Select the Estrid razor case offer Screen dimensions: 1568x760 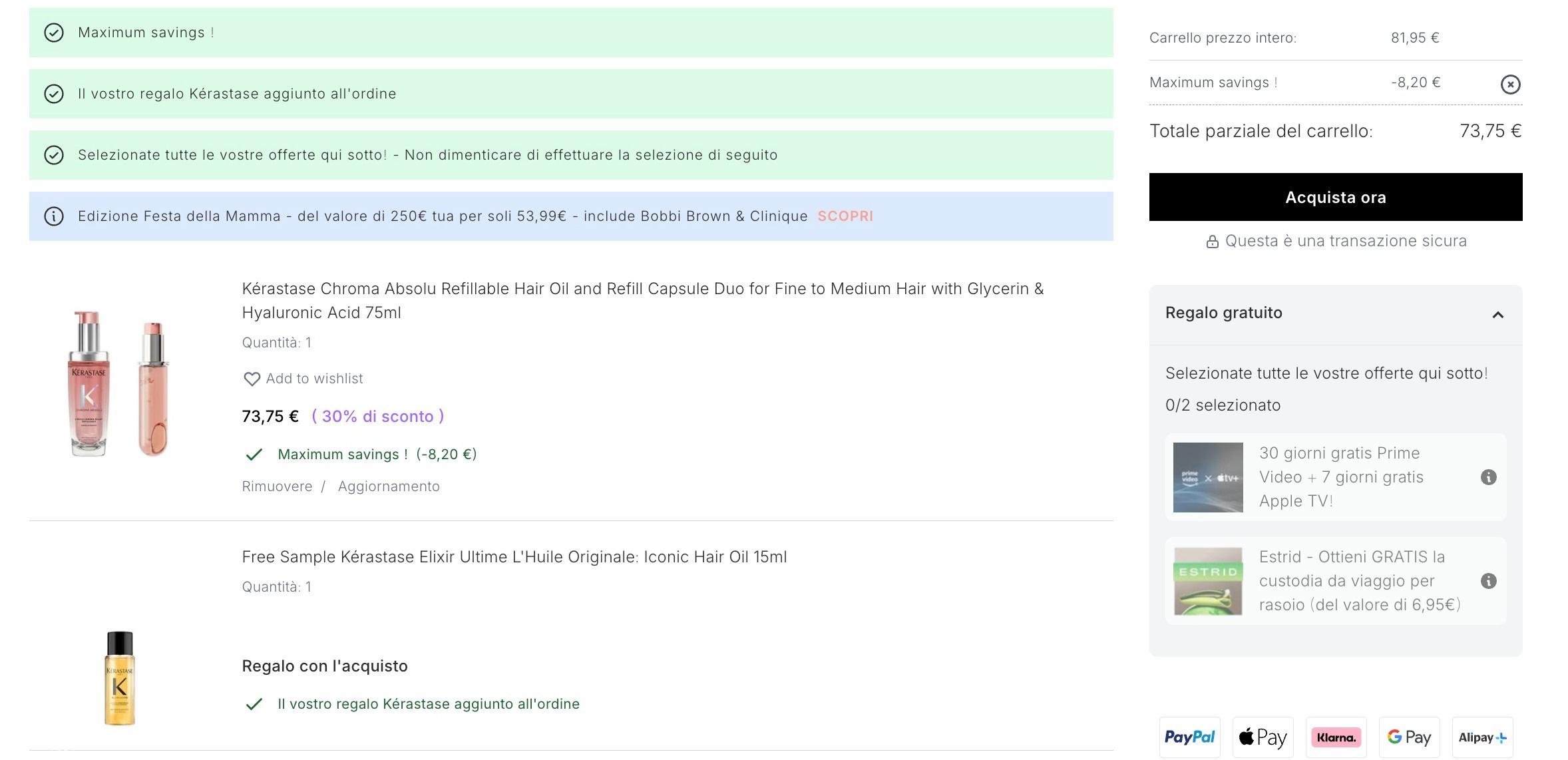click(x=1335, y=581)
